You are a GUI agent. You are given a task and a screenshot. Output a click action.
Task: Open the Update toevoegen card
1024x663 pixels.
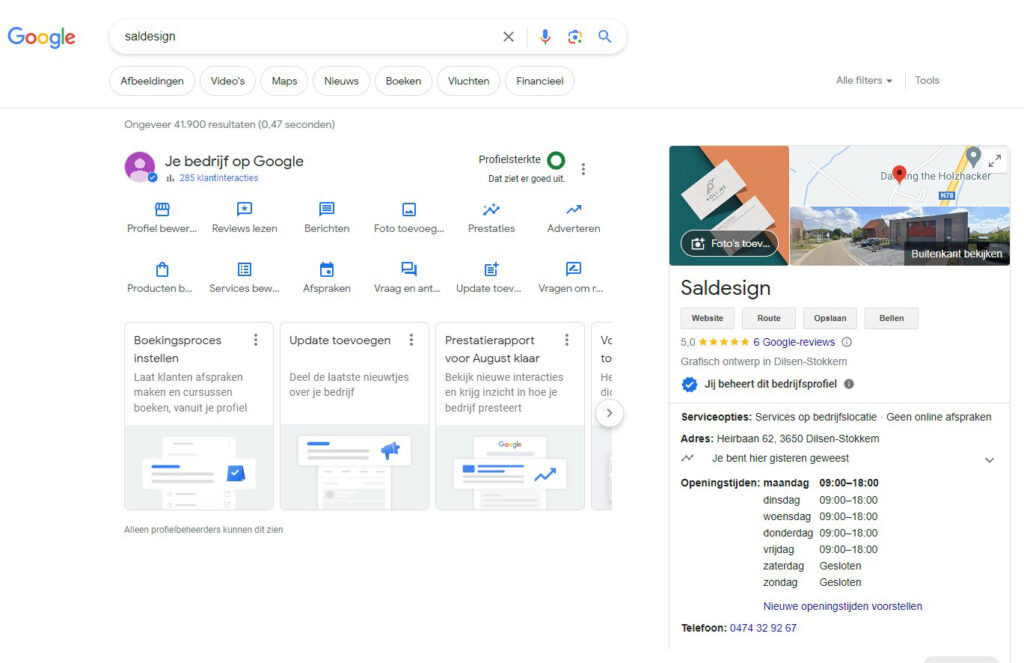pyautogui.click(x=354, y=415)
